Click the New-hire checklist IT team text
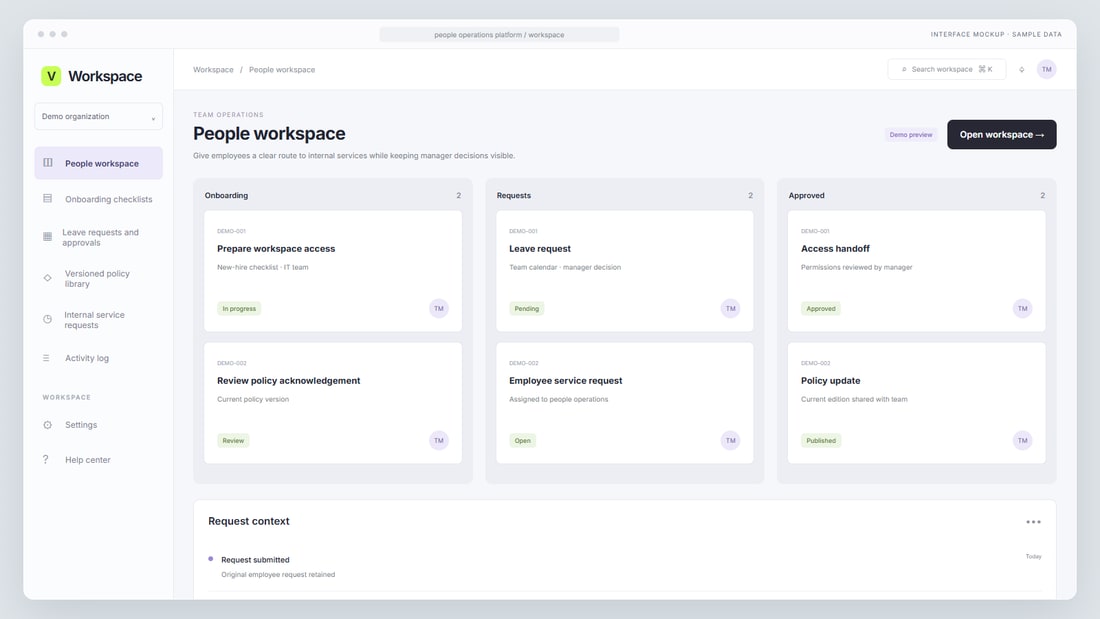Screen dimensions: 1100x619 (262, 267)
